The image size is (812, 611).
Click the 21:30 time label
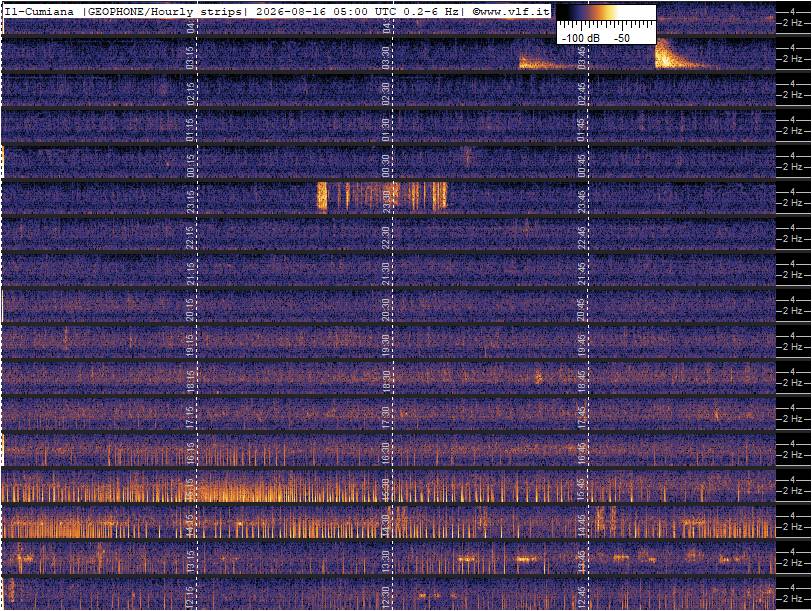[386, 273]
